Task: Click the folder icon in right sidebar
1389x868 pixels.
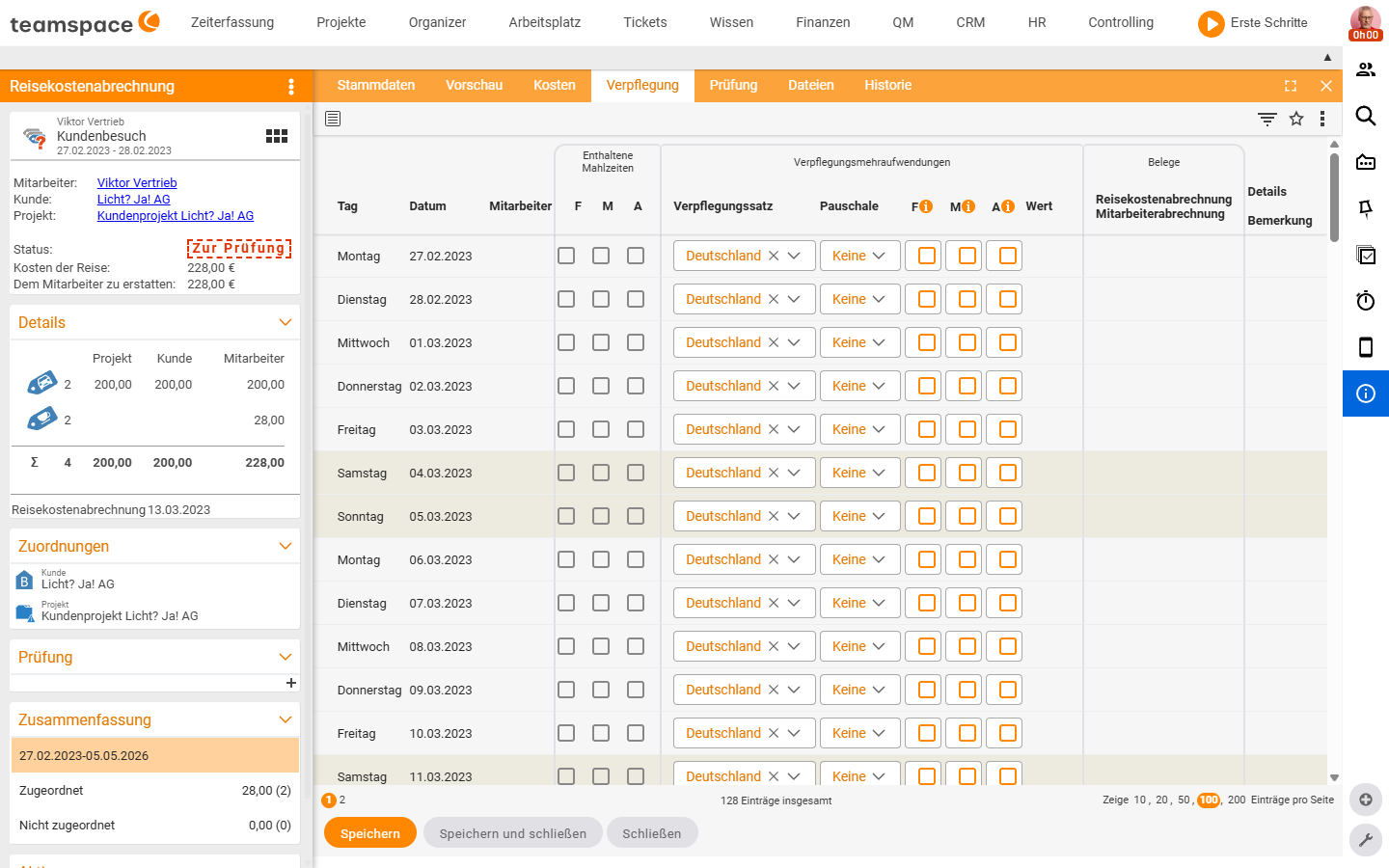Action: (1366, 162)
